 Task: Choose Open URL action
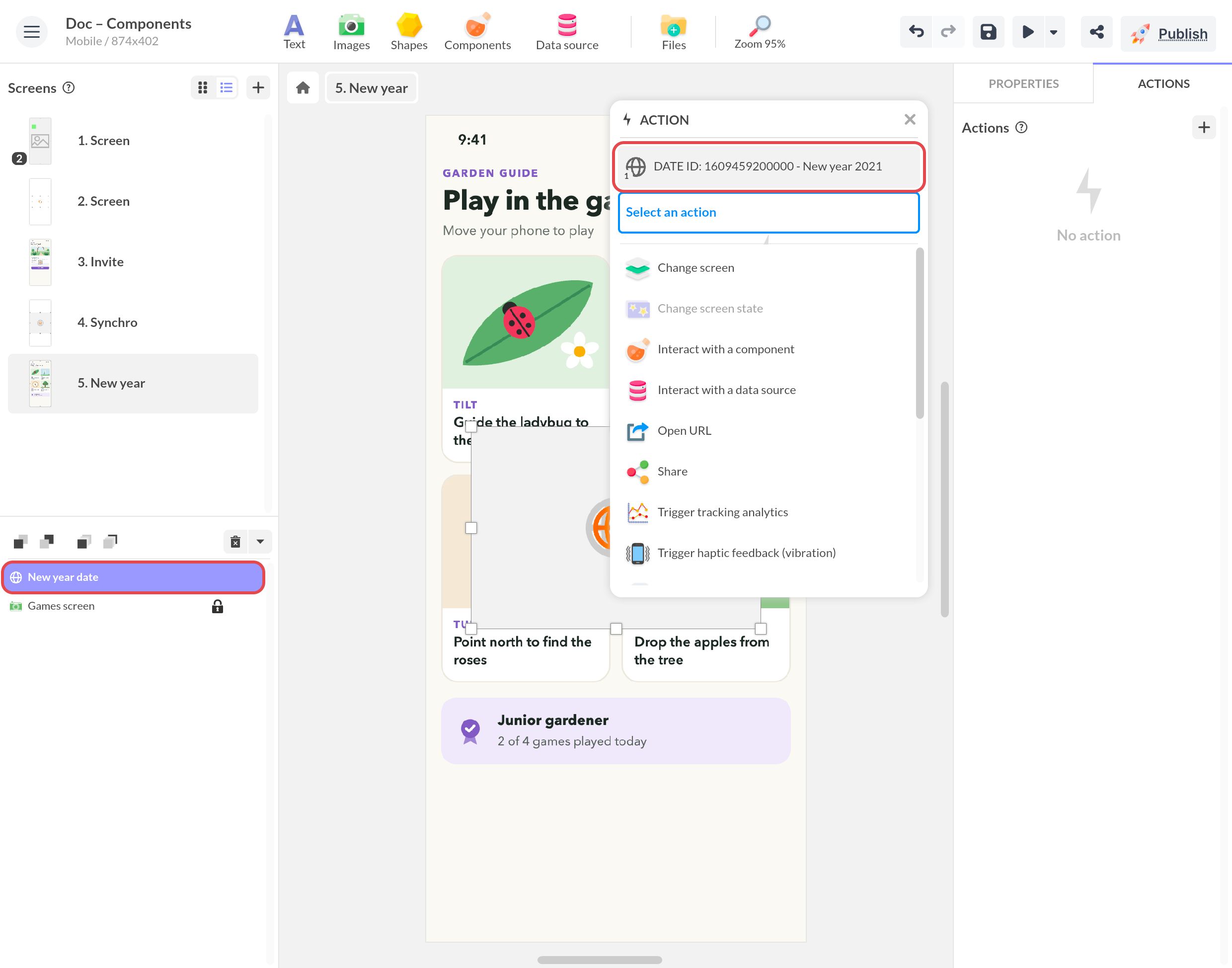point(768,431)
